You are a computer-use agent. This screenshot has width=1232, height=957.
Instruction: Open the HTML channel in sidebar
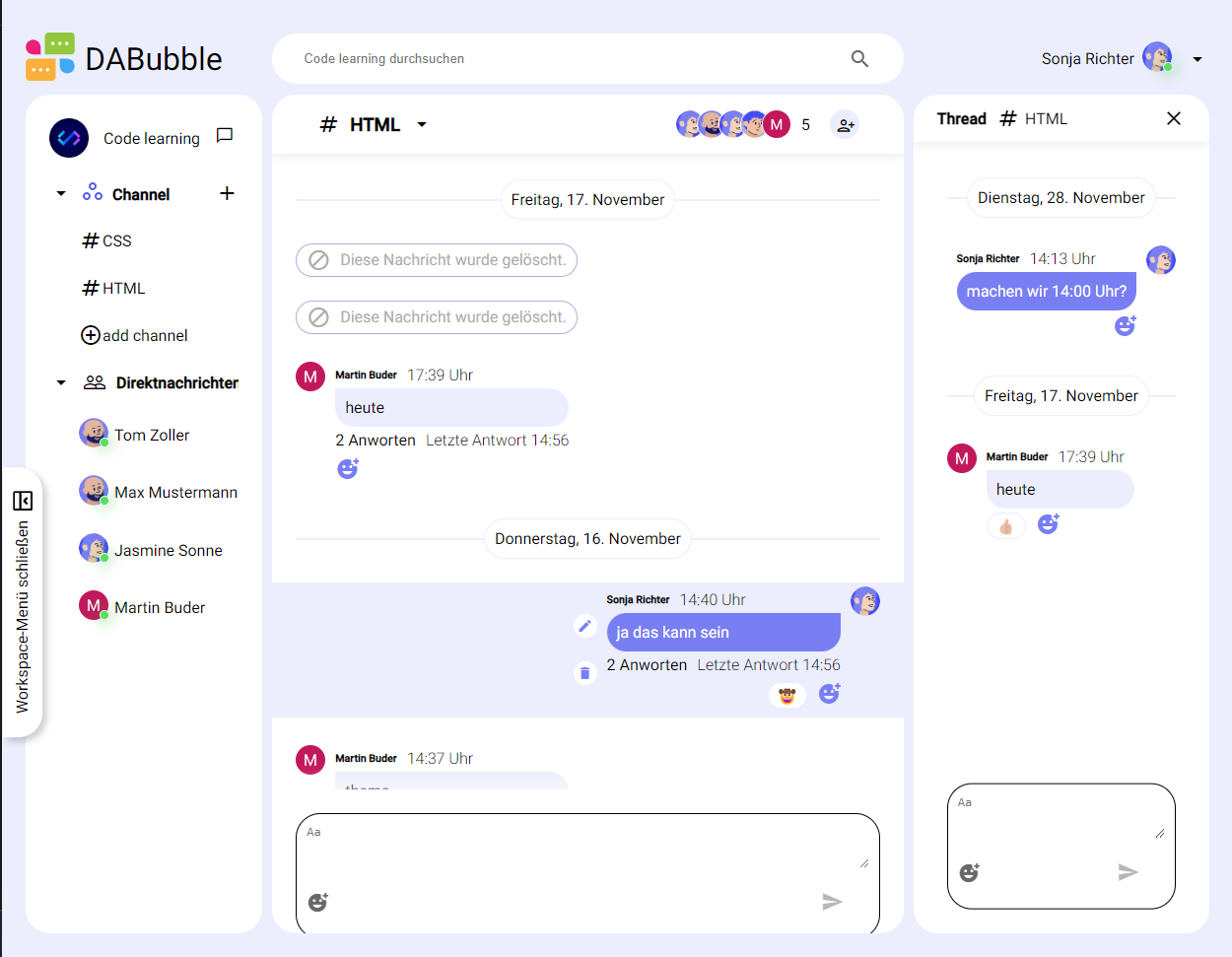[x=113, y=288]
